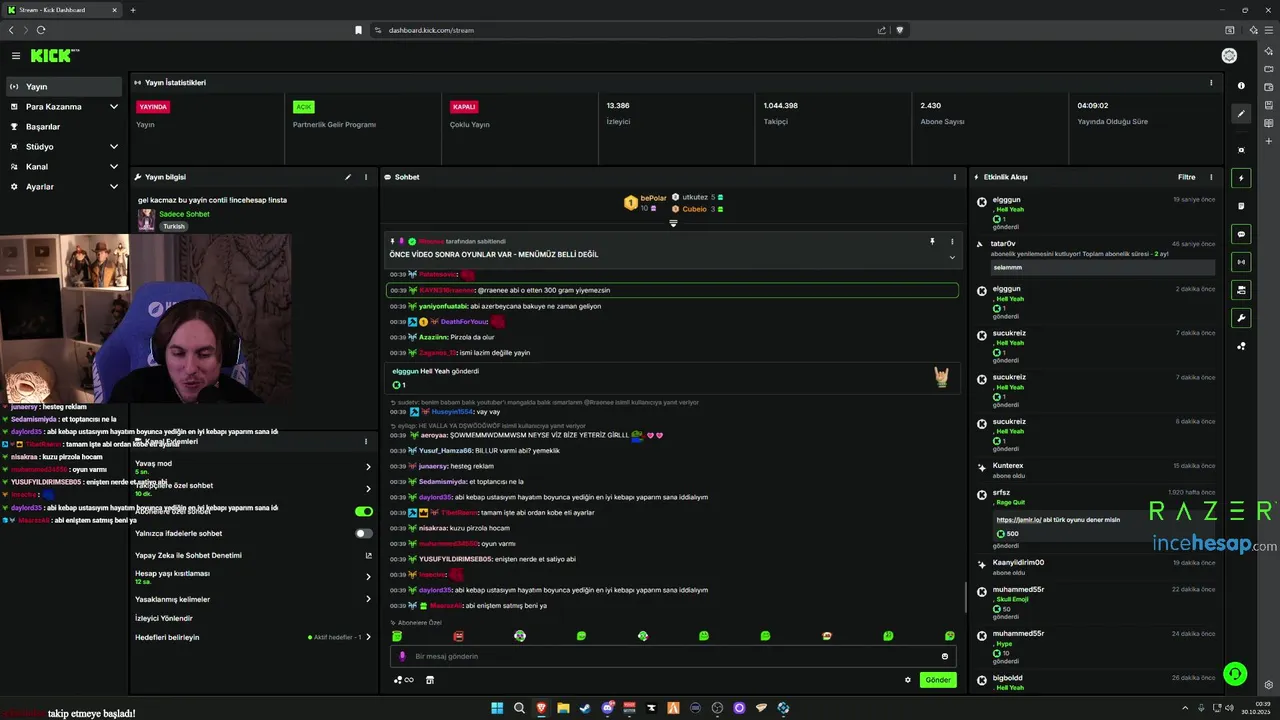Click the KAPALI Çoklu Yayın badge
The image size is (1280, 720).
(x=464, y=107)
